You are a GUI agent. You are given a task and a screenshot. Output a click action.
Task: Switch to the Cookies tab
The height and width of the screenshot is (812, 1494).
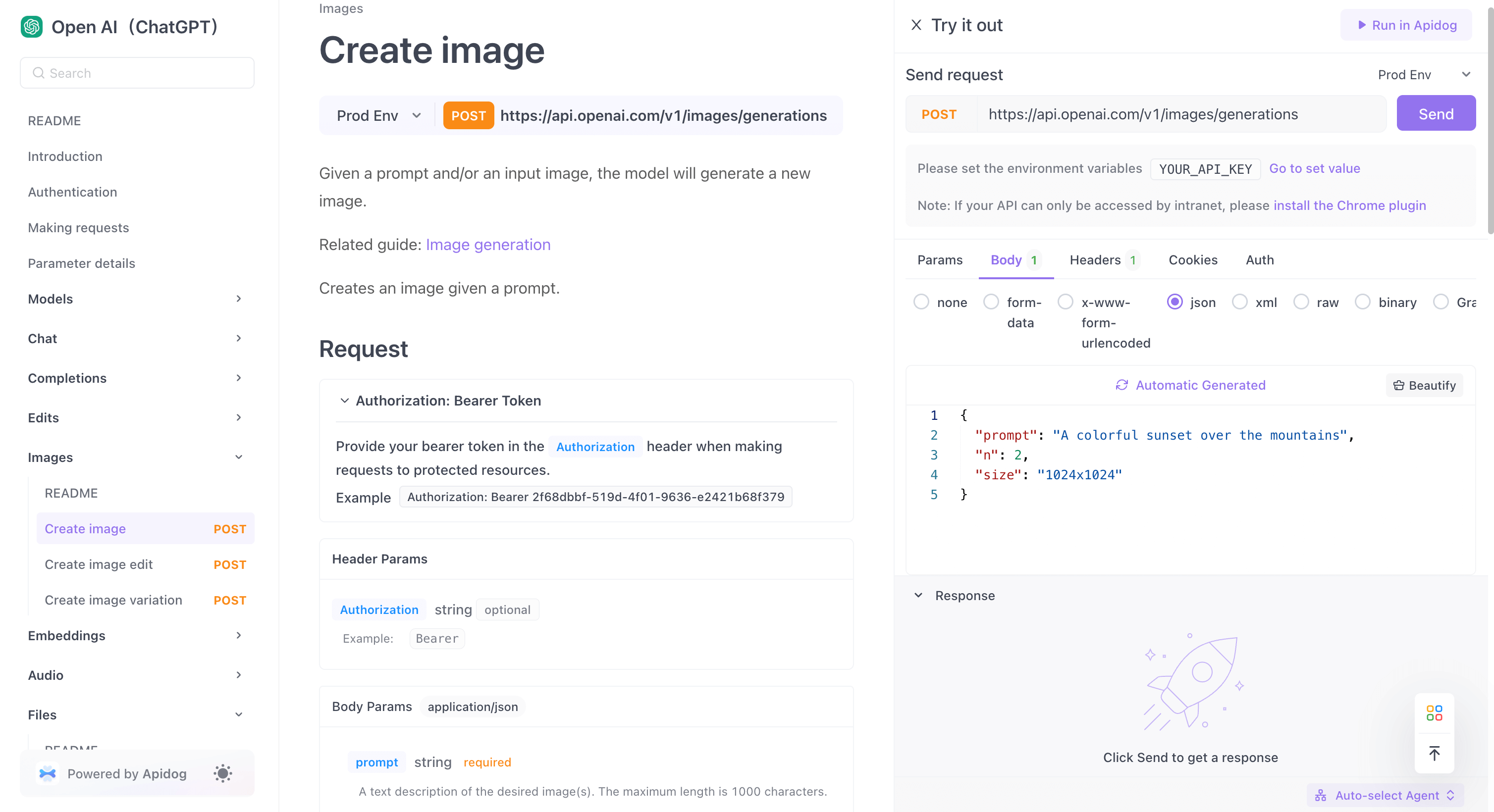[x=1193, y=260]
